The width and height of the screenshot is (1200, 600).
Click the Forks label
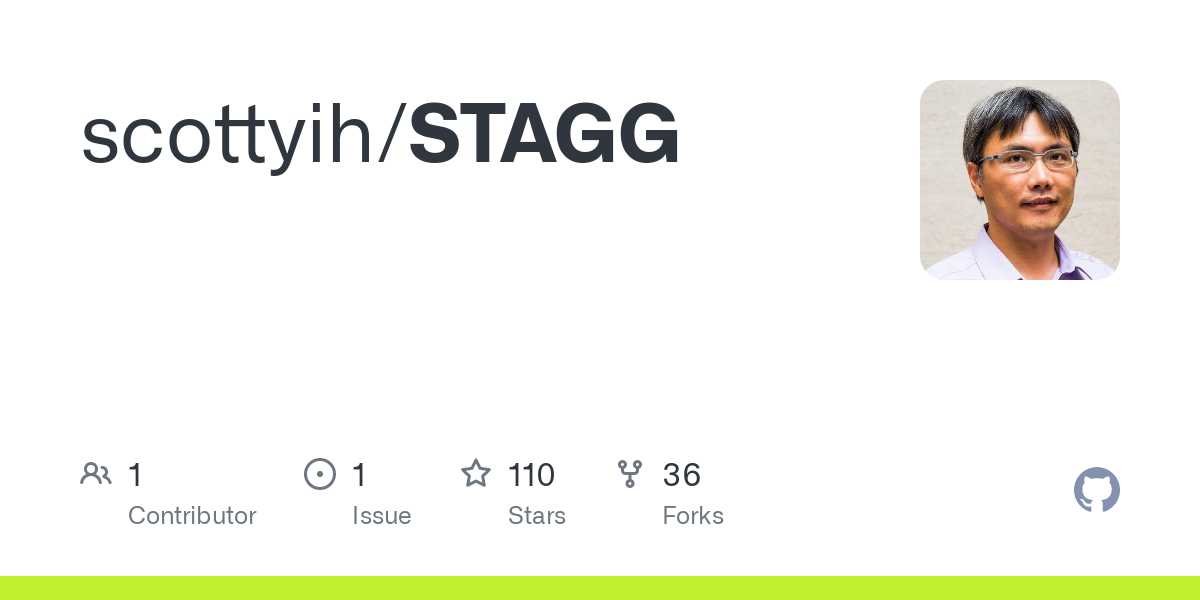coord(693,516)
